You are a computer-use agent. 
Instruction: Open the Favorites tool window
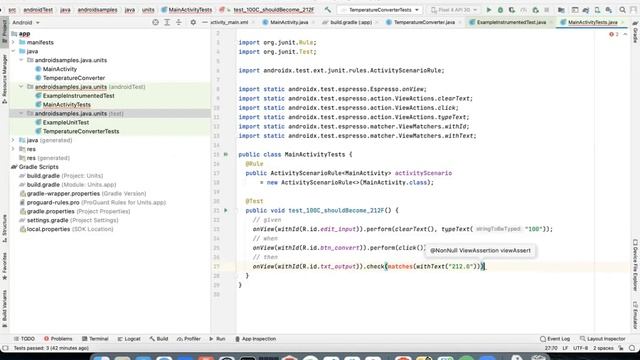click(x=4, y=265)
